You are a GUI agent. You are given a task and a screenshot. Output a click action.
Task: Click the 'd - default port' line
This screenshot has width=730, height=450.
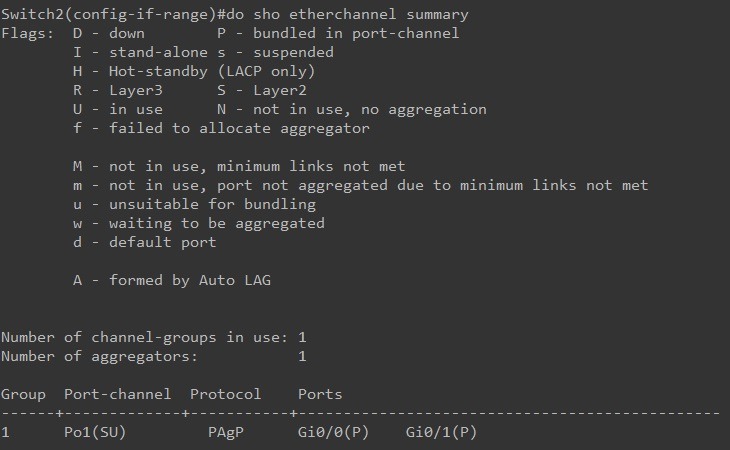click(x=144, y=242)
